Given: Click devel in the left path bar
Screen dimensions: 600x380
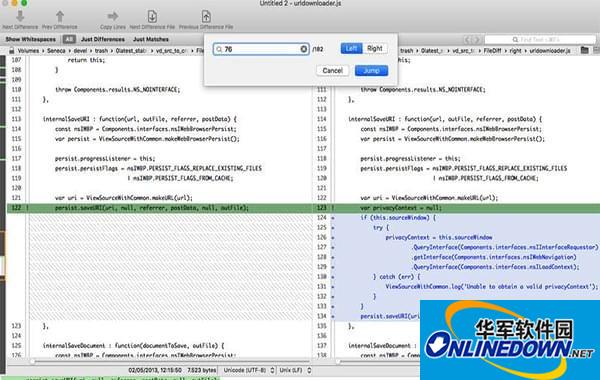Looking at the screenshot, I should tap(80, 51).
